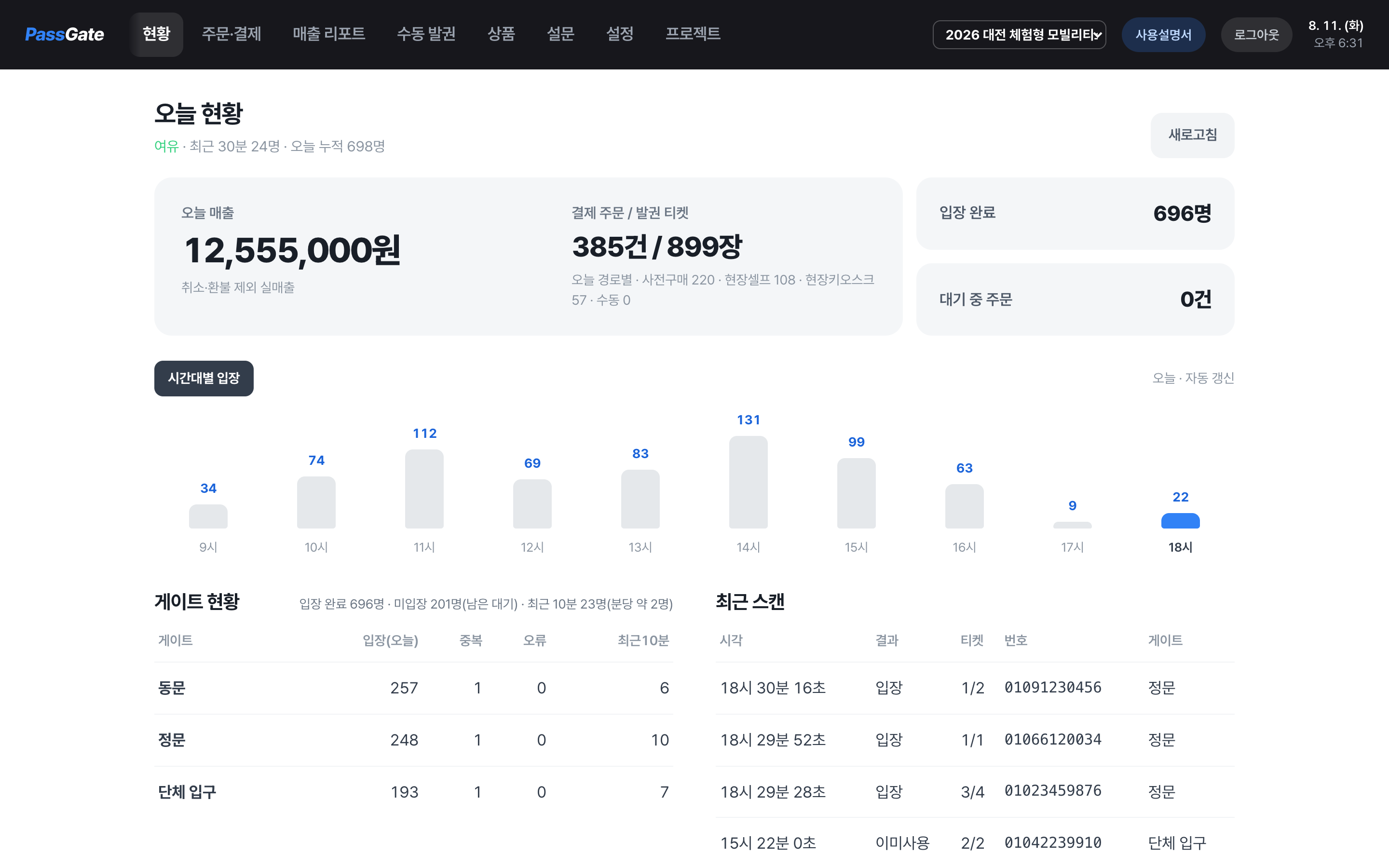Click the 오류 column header
The width and height of the screenshot is (1389, 868).
click(x=534, y=640)
